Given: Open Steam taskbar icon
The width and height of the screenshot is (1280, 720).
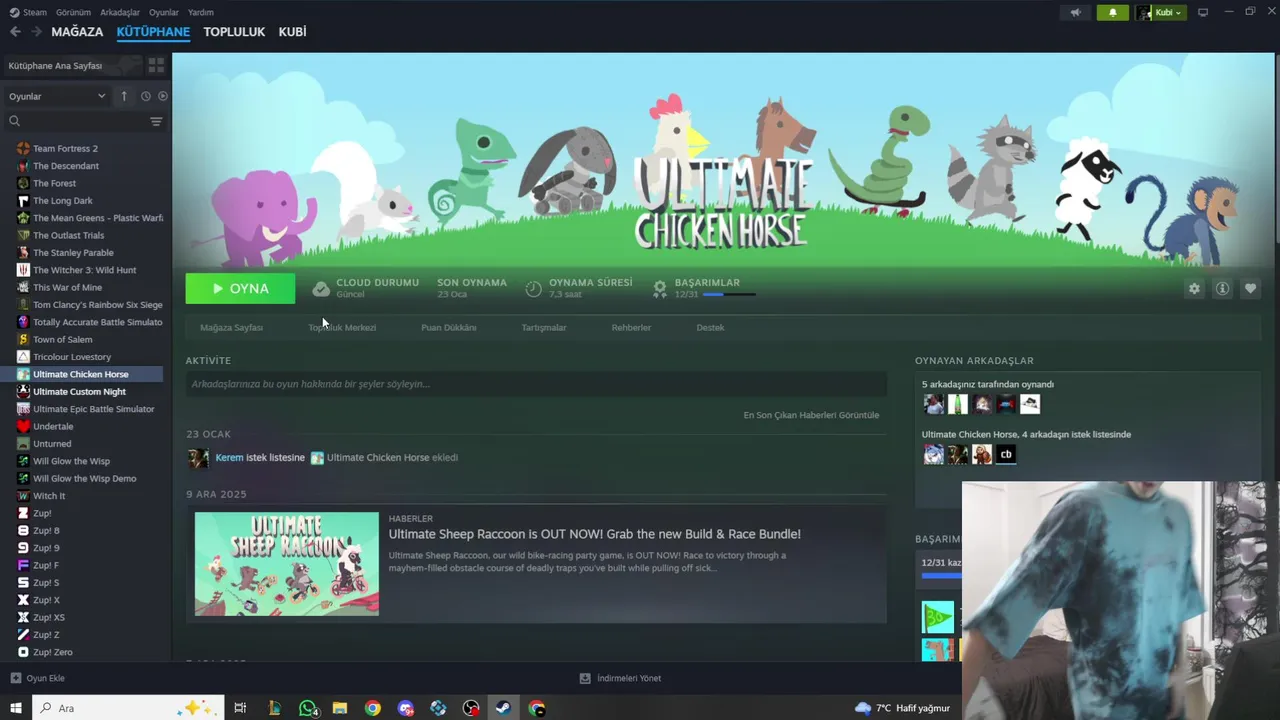Looking at the screenshot, I should [503, 708].
